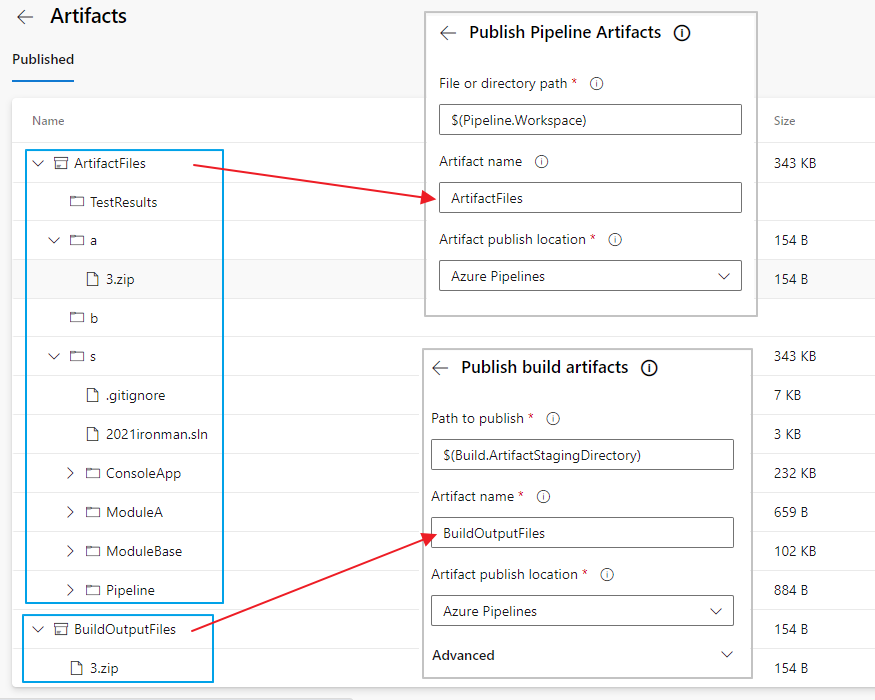This screenshot has height=700, width=875.
Task: Open pipeline Artifact publish location dropdown
Action: tap(590, 276)
